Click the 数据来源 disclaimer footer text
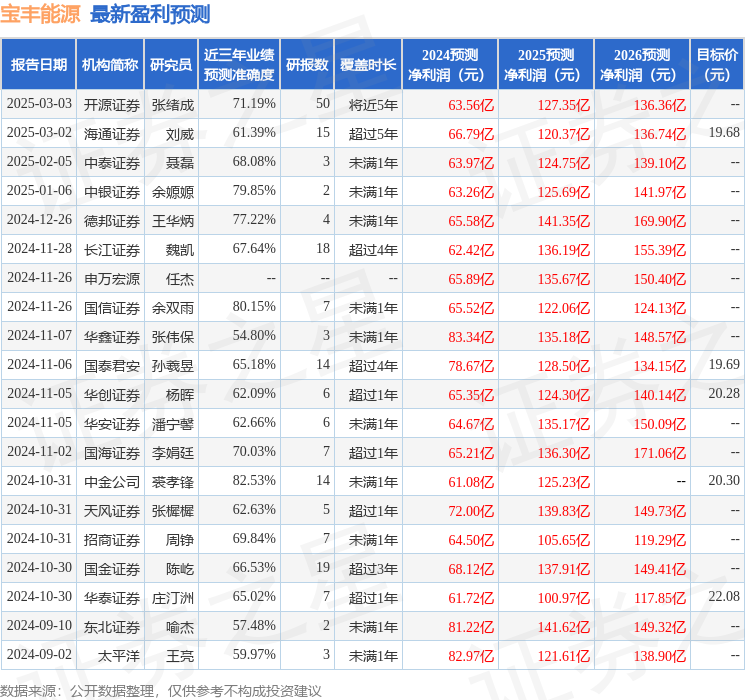 [x=161, y=690]
